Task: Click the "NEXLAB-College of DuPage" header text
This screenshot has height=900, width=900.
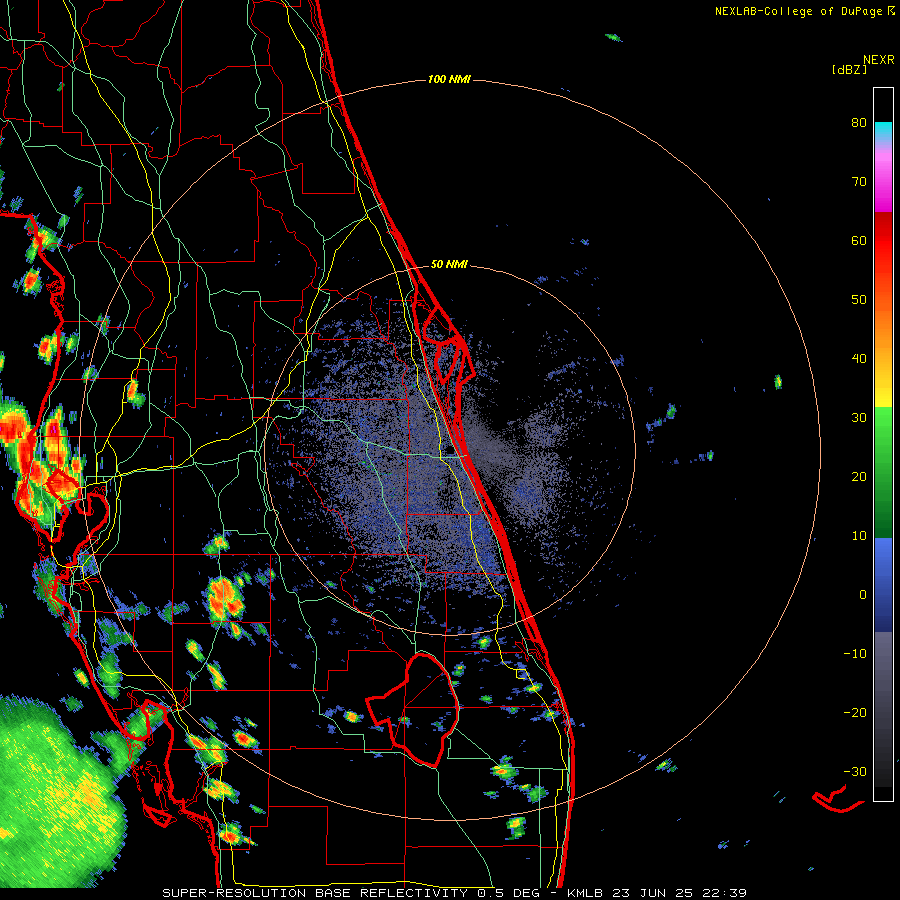Action: click(798, 11)
